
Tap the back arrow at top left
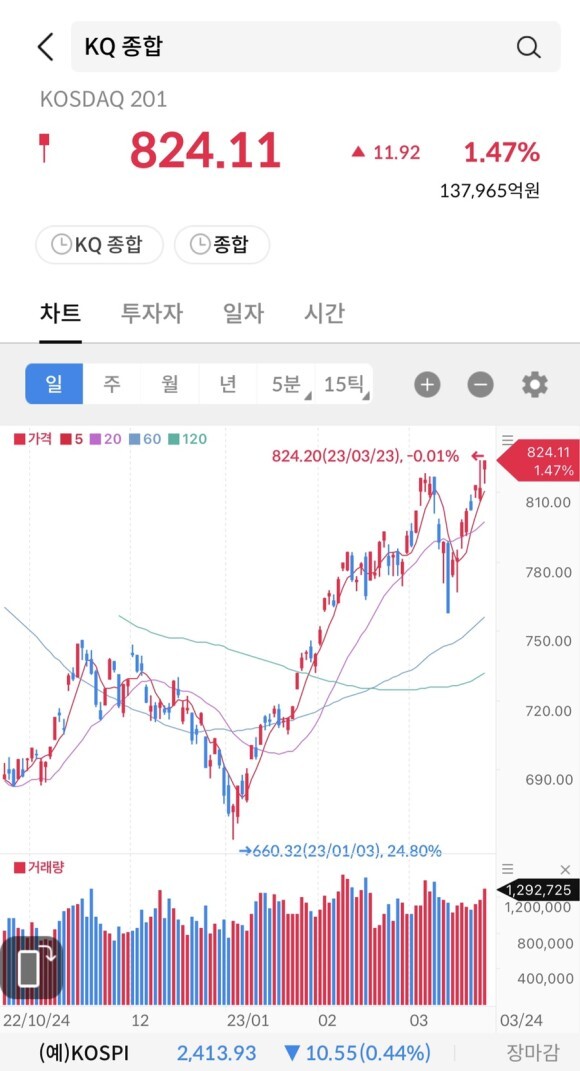pyautogui.click(x=43, y=46)
